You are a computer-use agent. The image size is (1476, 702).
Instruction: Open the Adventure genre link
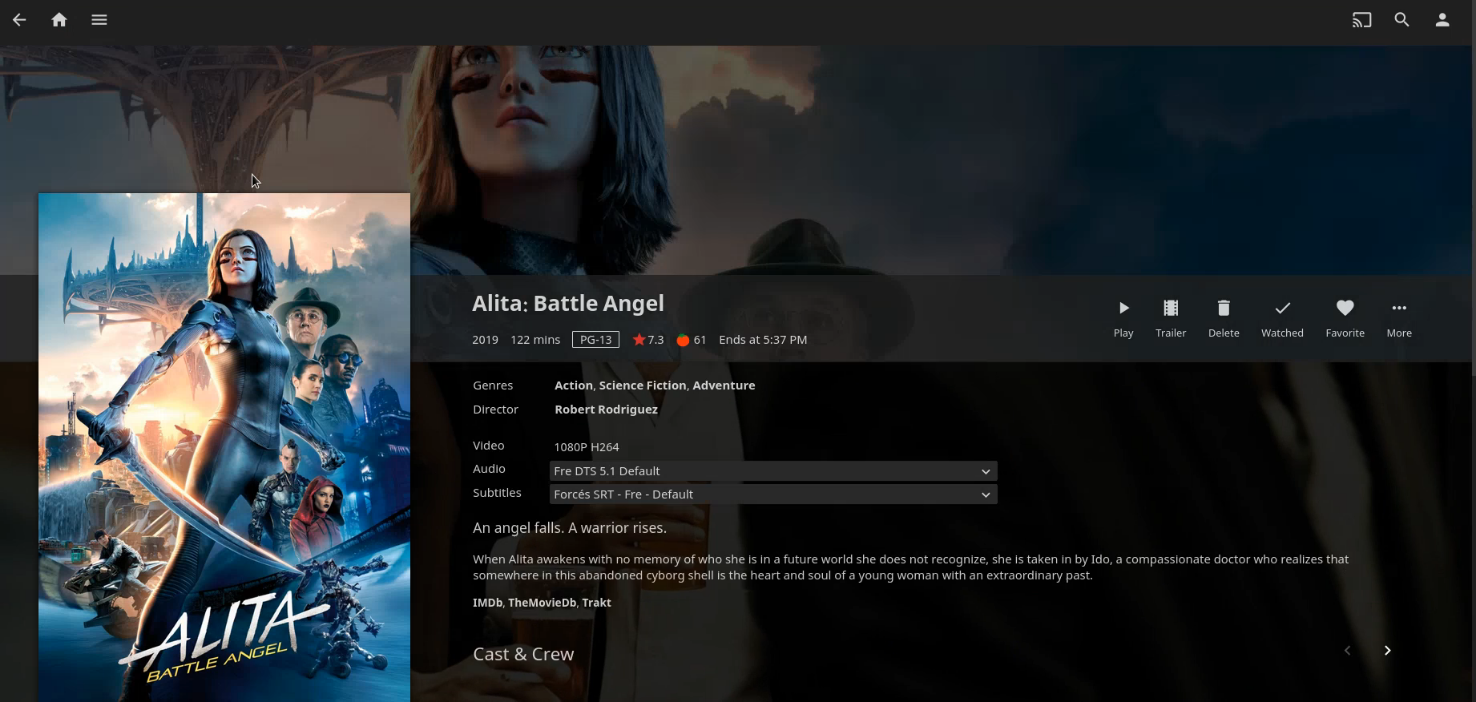pos(724,385)
